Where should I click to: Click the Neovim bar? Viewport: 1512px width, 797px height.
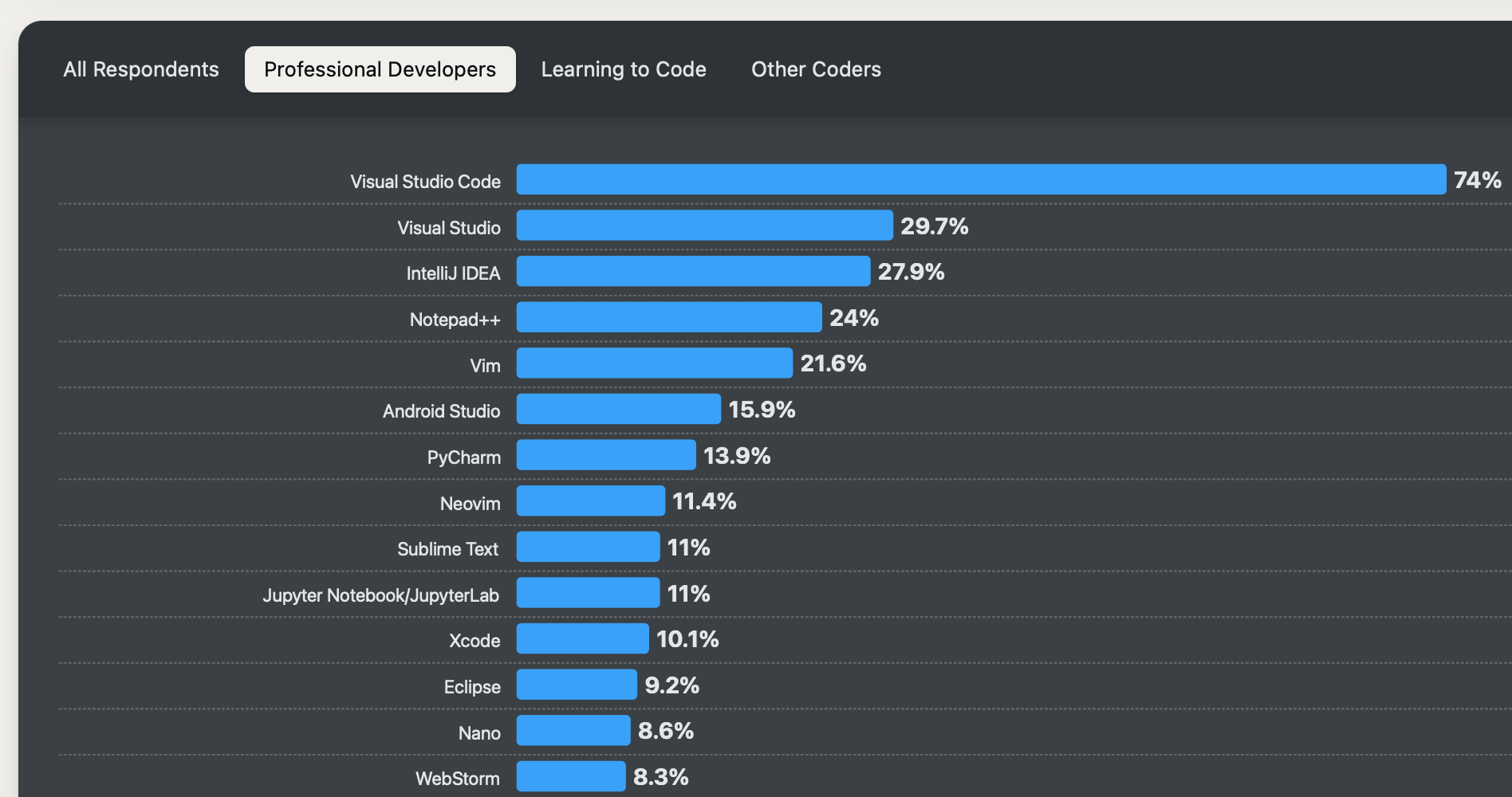coord(591,501)
